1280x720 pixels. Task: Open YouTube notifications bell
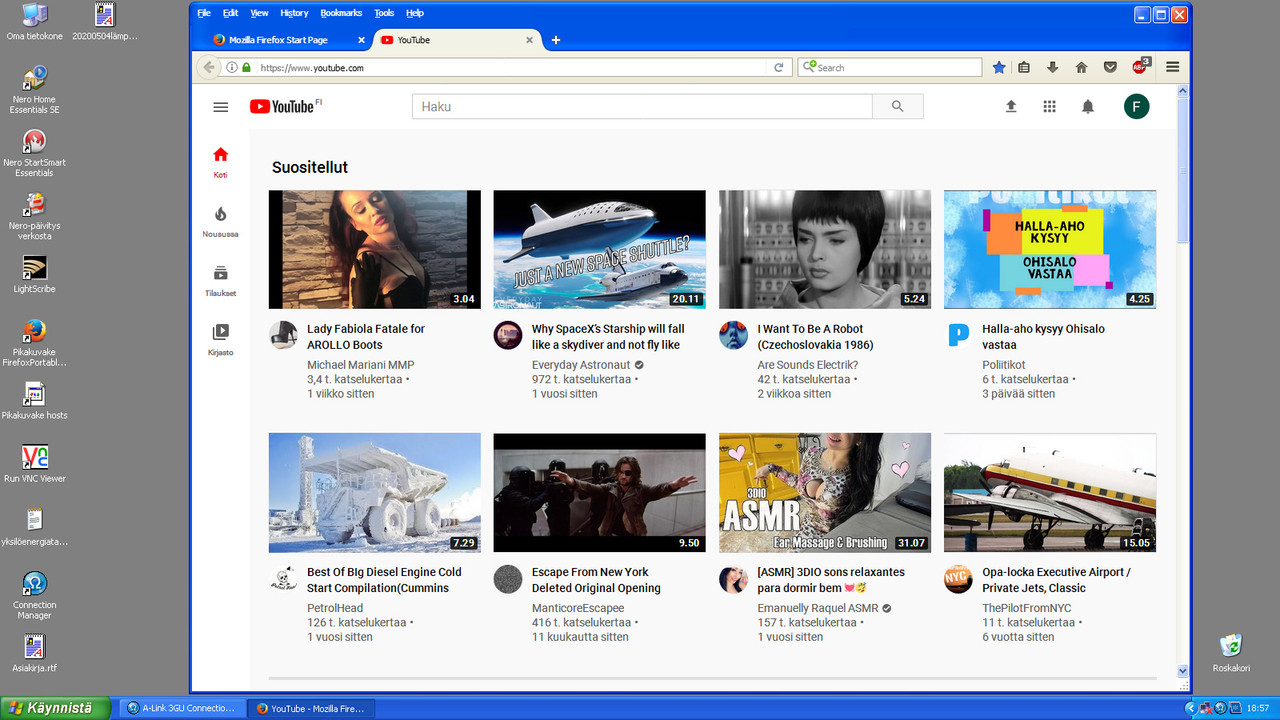click(x=1088, y=107)
